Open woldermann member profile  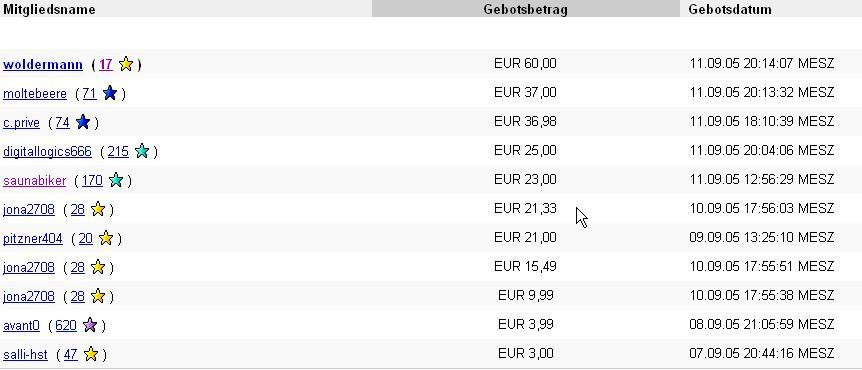tap(43, 64)
